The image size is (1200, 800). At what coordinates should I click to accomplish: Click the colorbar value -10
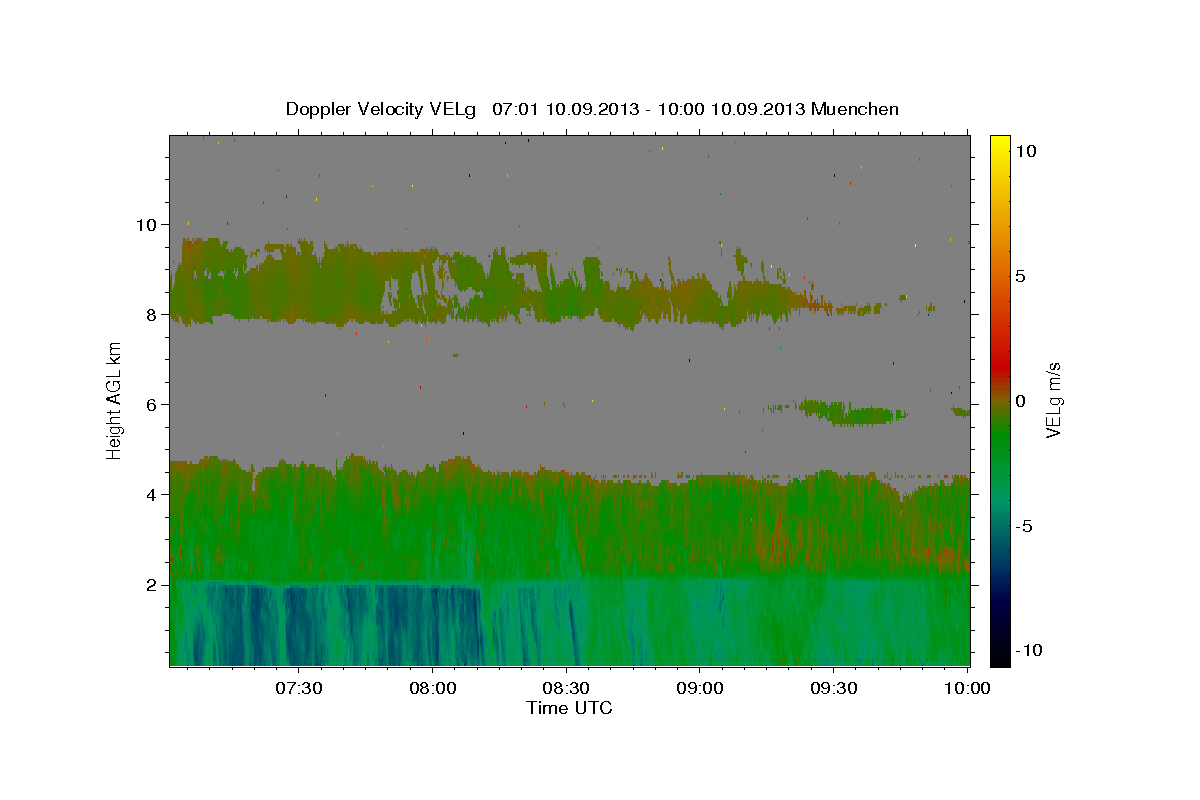(x=1029, y=650)
